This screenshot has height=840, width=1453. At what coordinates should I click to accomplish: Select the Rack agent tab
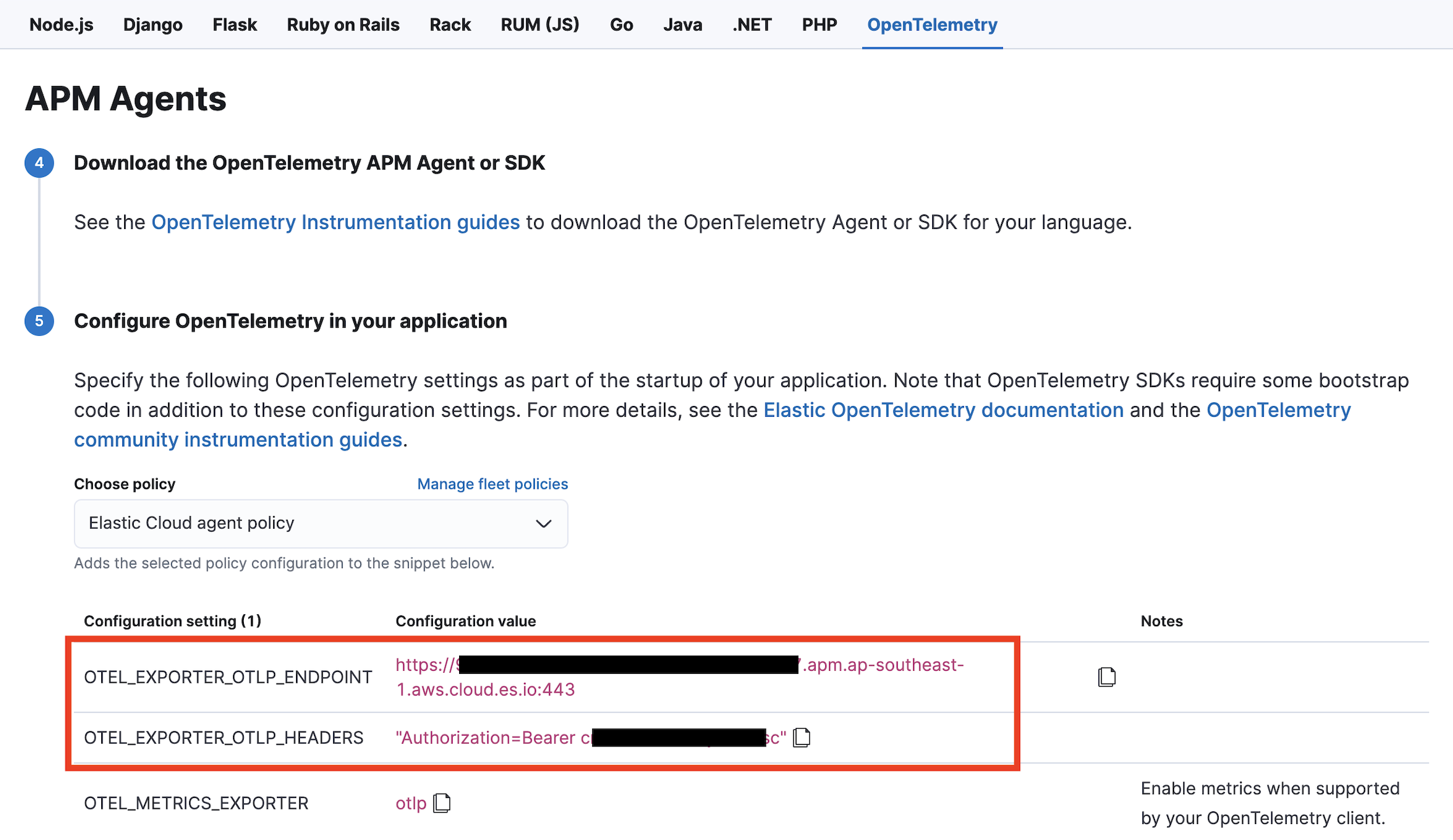click(x=450, y=24)
